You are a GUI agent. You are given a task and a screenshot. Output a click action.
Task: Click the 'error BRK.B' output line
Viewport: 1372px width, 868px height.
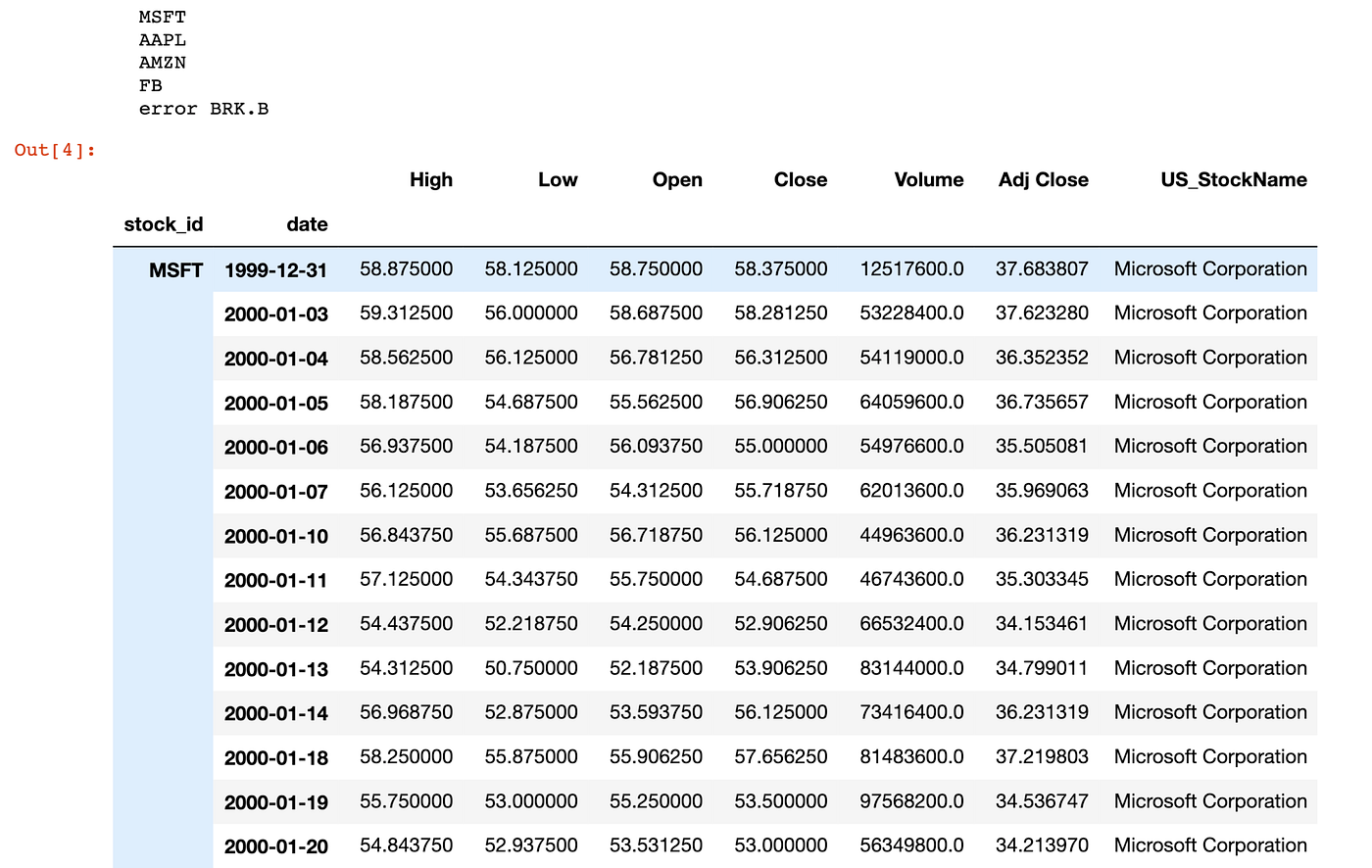coord(204,109)
